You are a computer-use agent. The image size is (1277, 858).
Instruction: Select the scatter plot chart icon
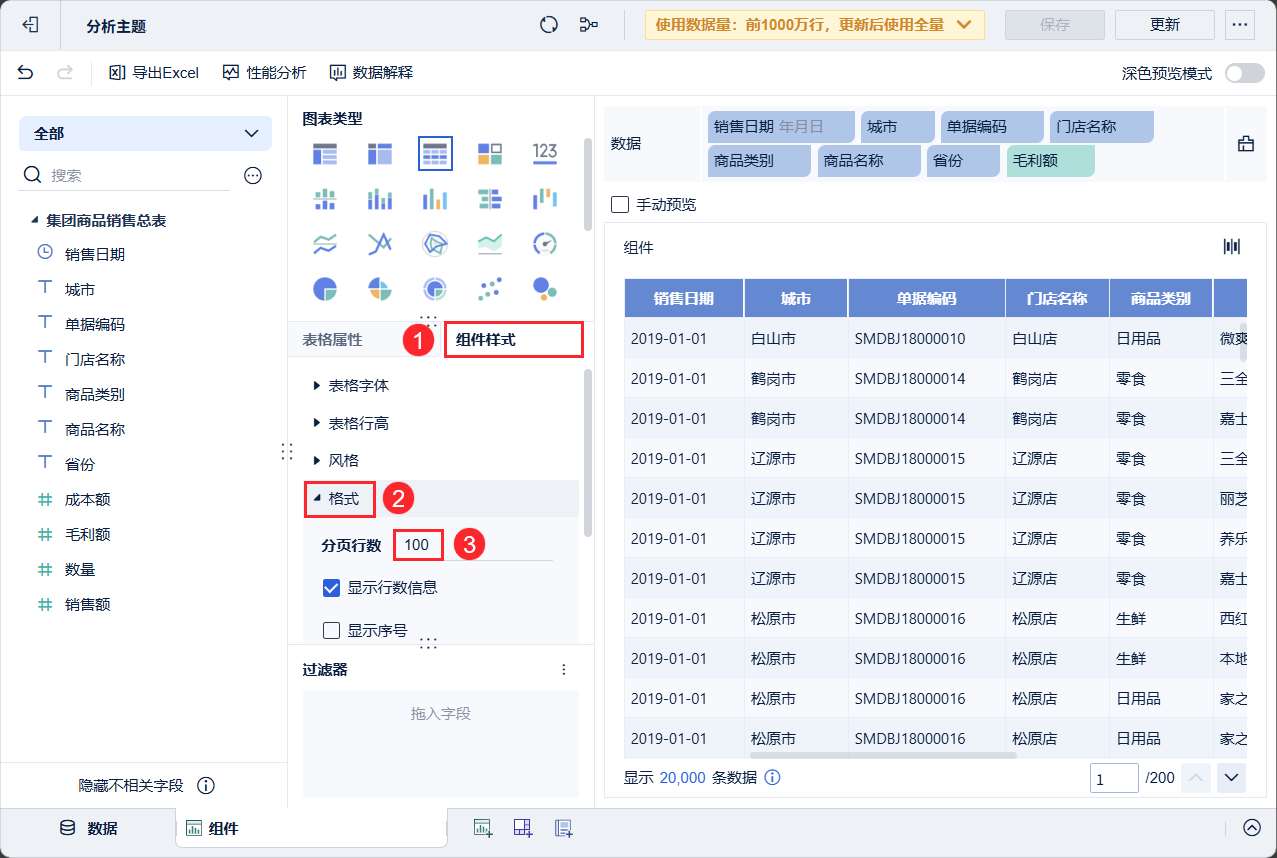490,289
